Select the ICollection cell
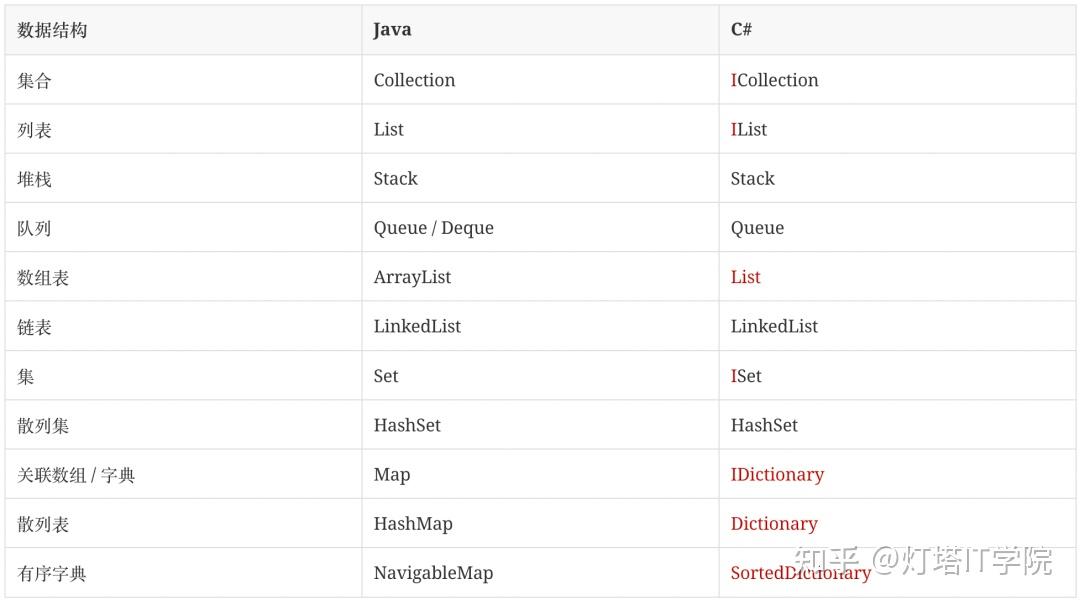 coord(774,80)
